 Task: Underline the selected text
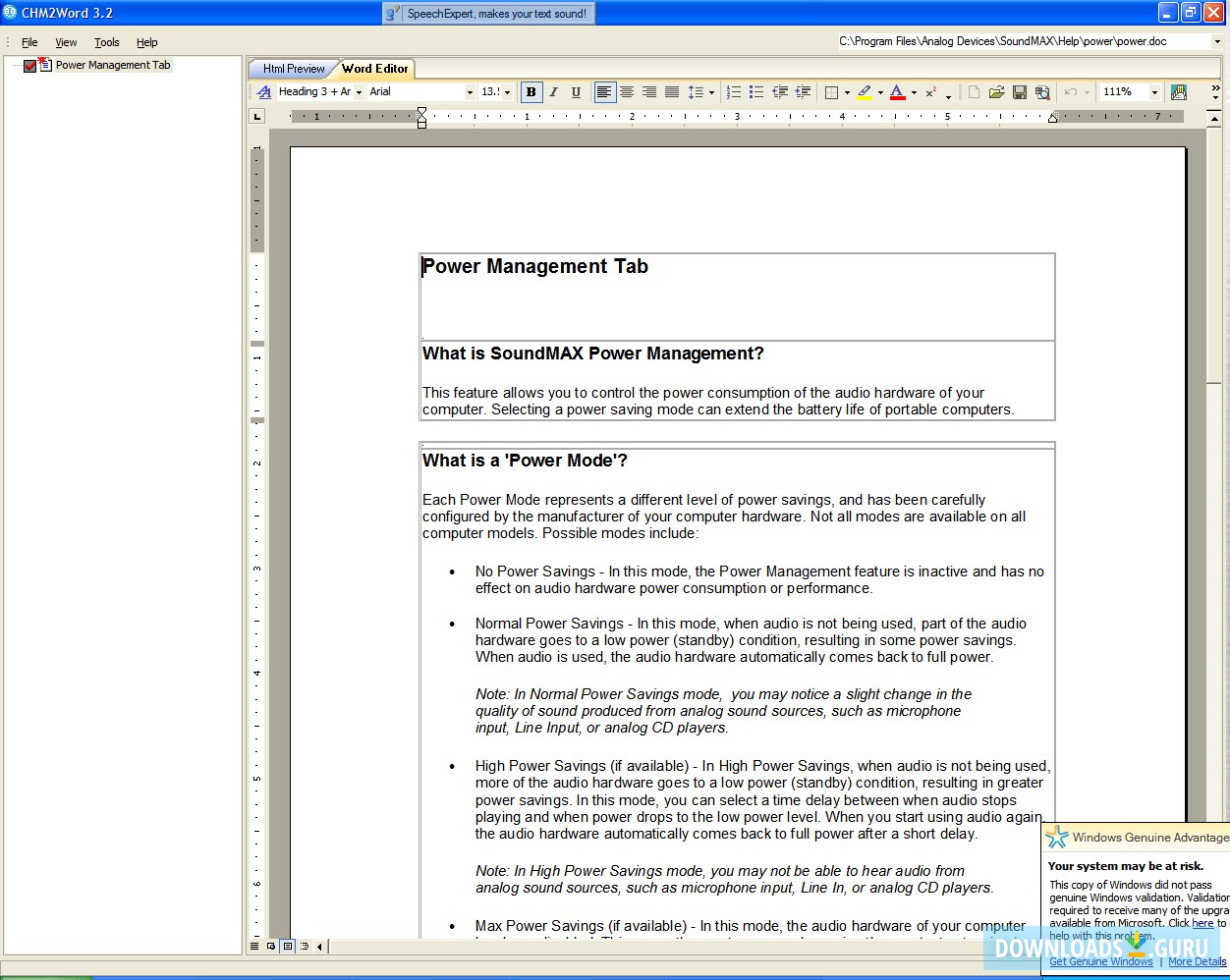tap(576, 91)
